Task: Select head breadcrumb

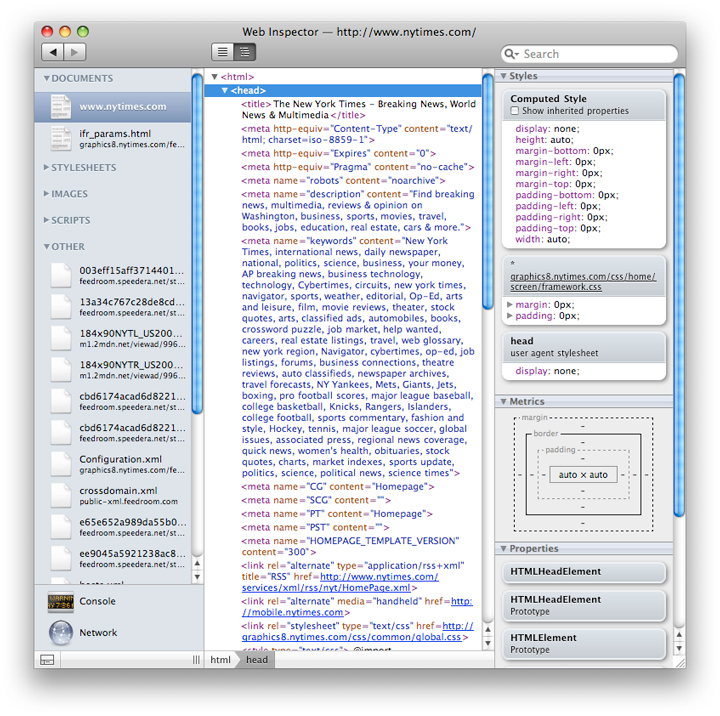Action: tap(257, 660)
